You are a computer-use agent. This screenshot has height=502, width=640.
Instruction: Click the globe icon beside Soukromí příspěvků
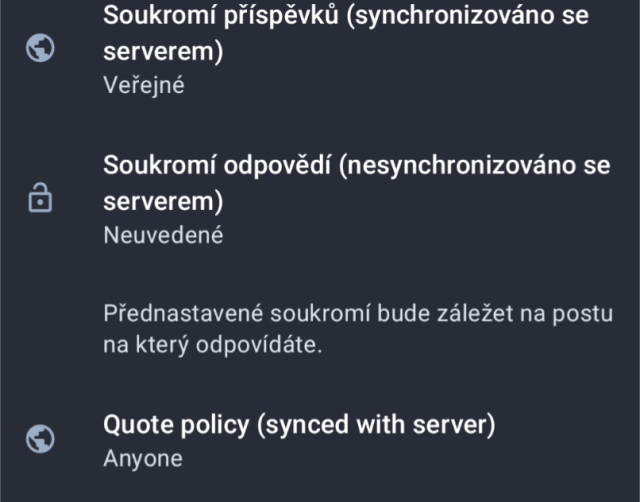pyautogui.click(x=39, y=50)
